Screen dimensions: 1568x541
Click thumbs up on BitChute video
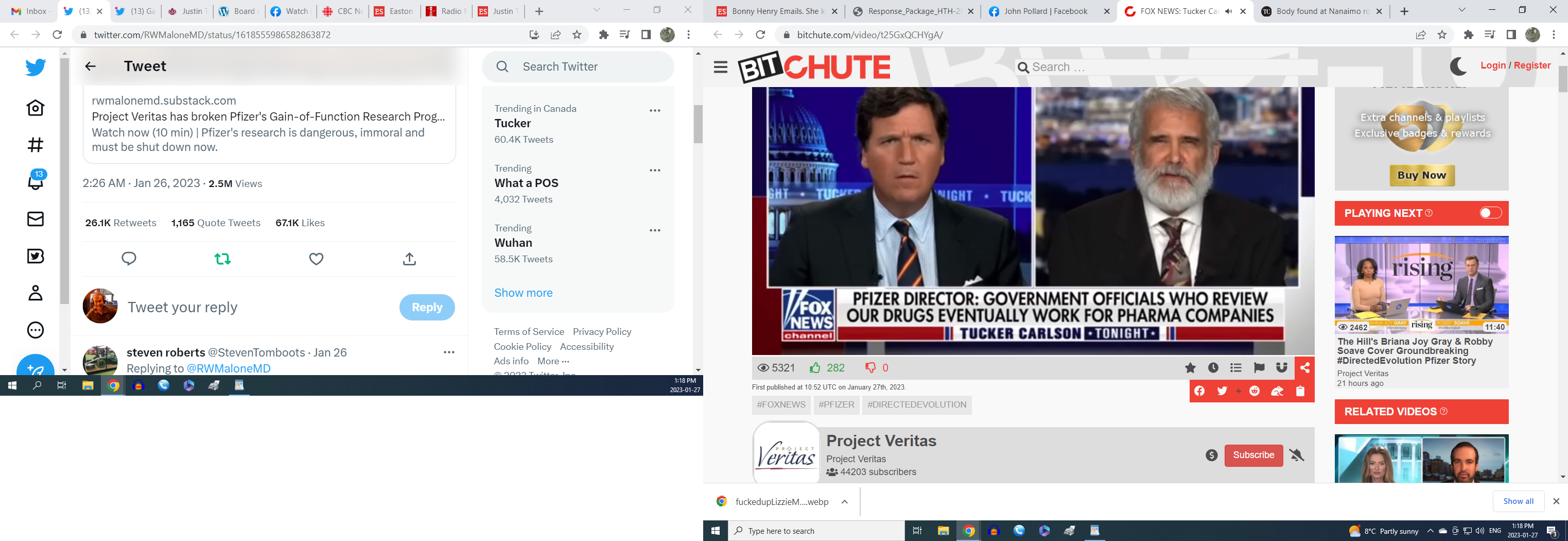[815, 367]
